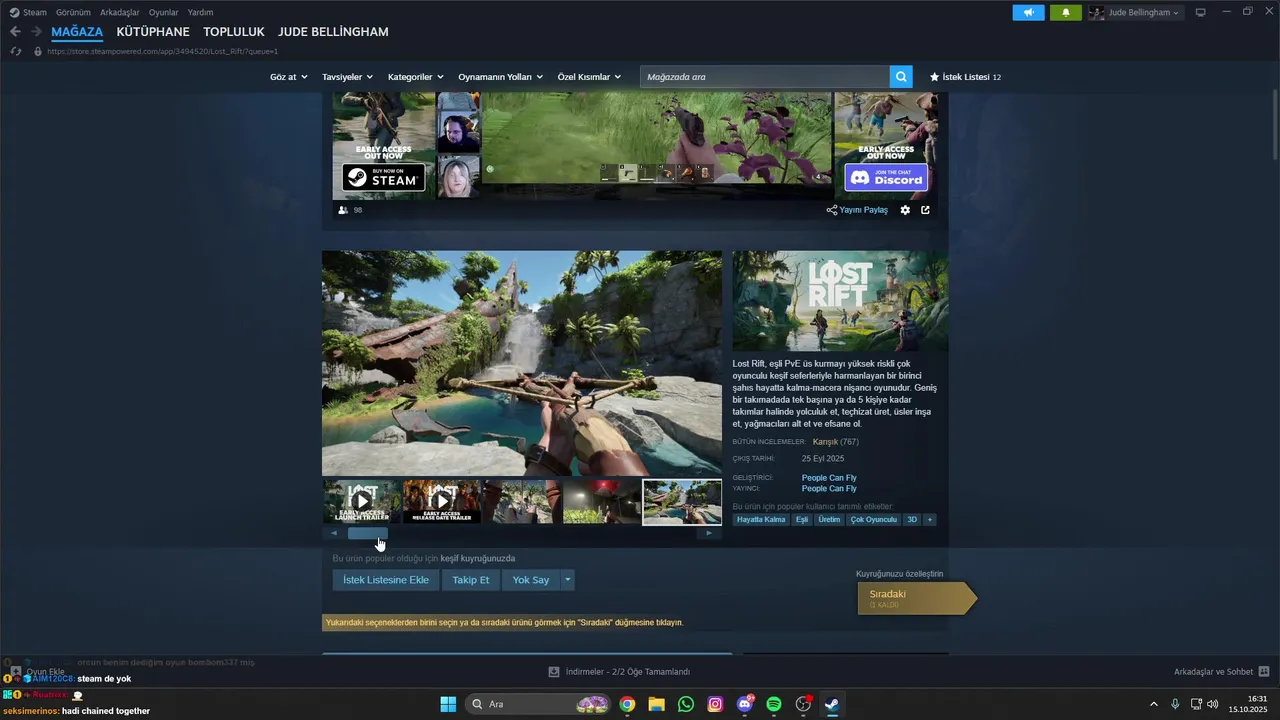
Task: Click the Yayını Paylaş share link
Action: (857, 210)
